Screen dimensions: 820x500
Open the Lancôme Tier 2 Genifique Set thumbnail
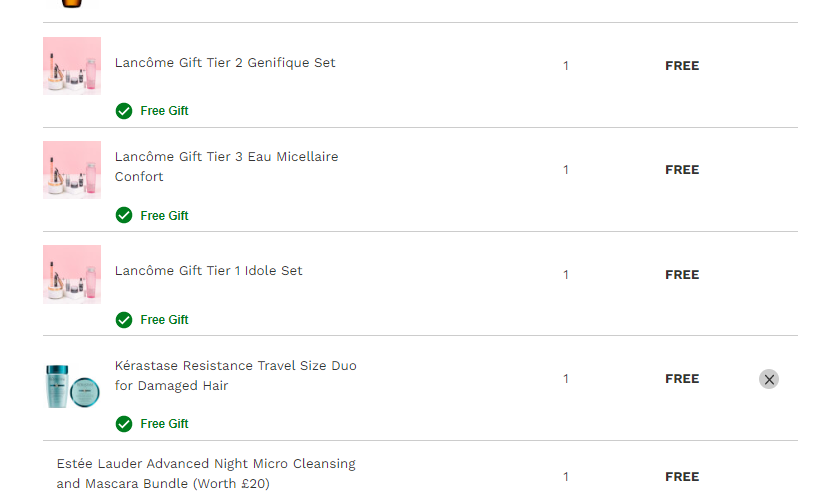click(x=72, y=66)
